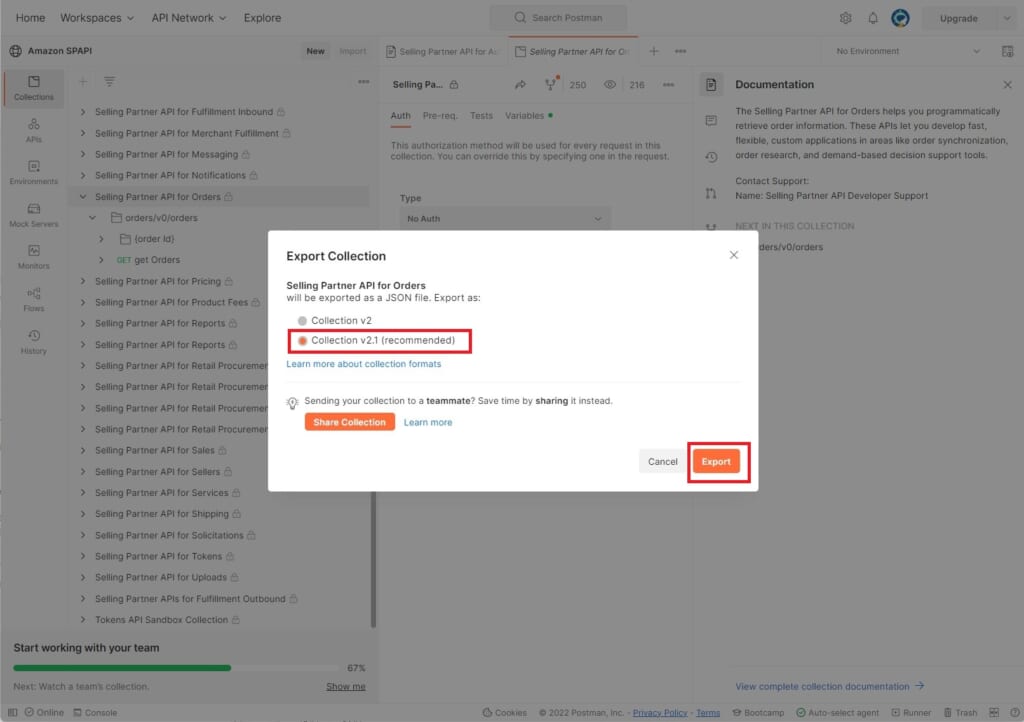Image resolution: width=1024 pixels, height=722 pixels.
Task: Click the filter collections icon
Action: 109,82
